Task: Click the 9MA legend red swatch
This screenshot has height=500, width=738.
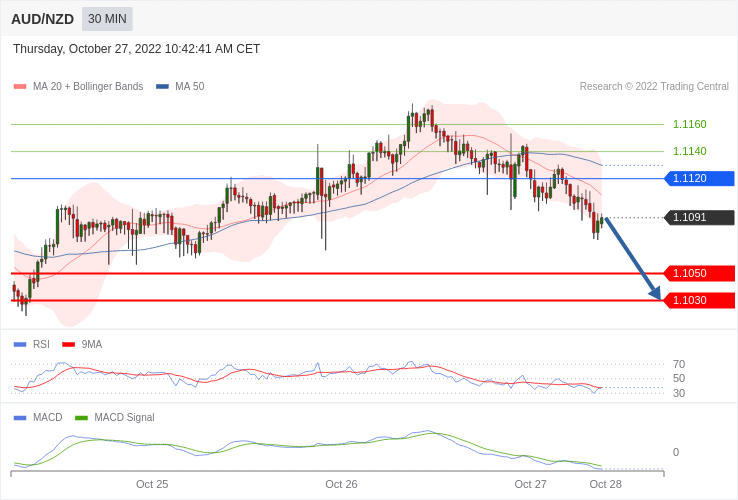Action: (69, 345)
